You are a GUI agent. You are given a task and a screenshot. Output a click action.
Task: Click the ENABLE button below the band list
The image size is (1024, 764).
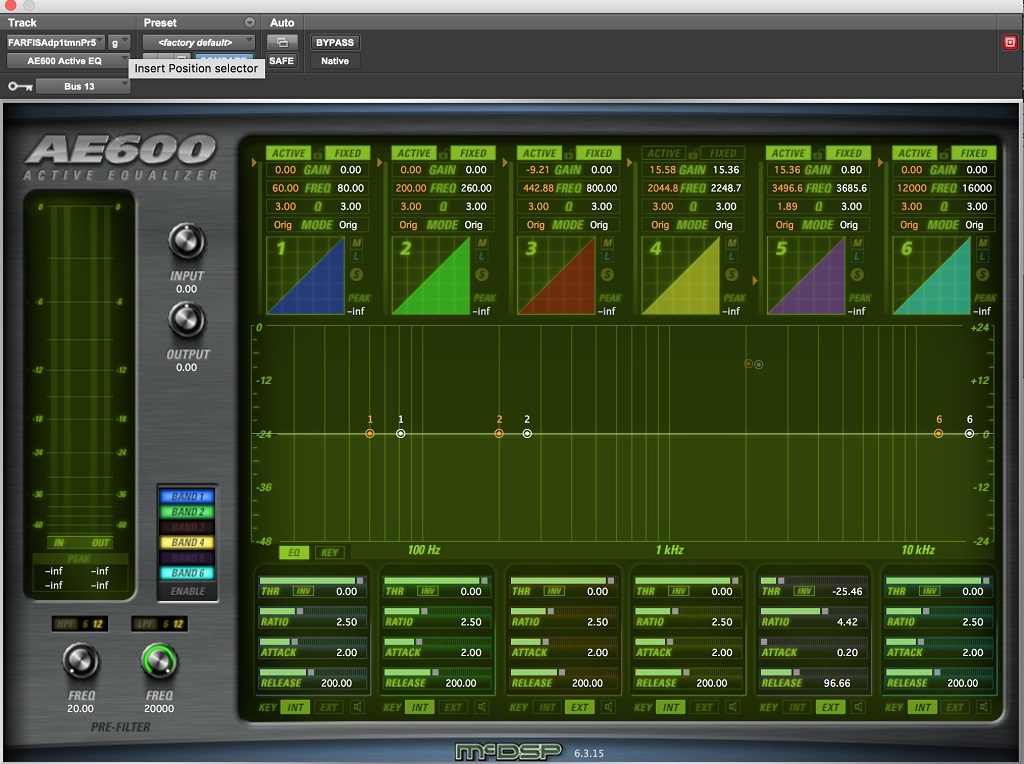click(x=187, y=591)
